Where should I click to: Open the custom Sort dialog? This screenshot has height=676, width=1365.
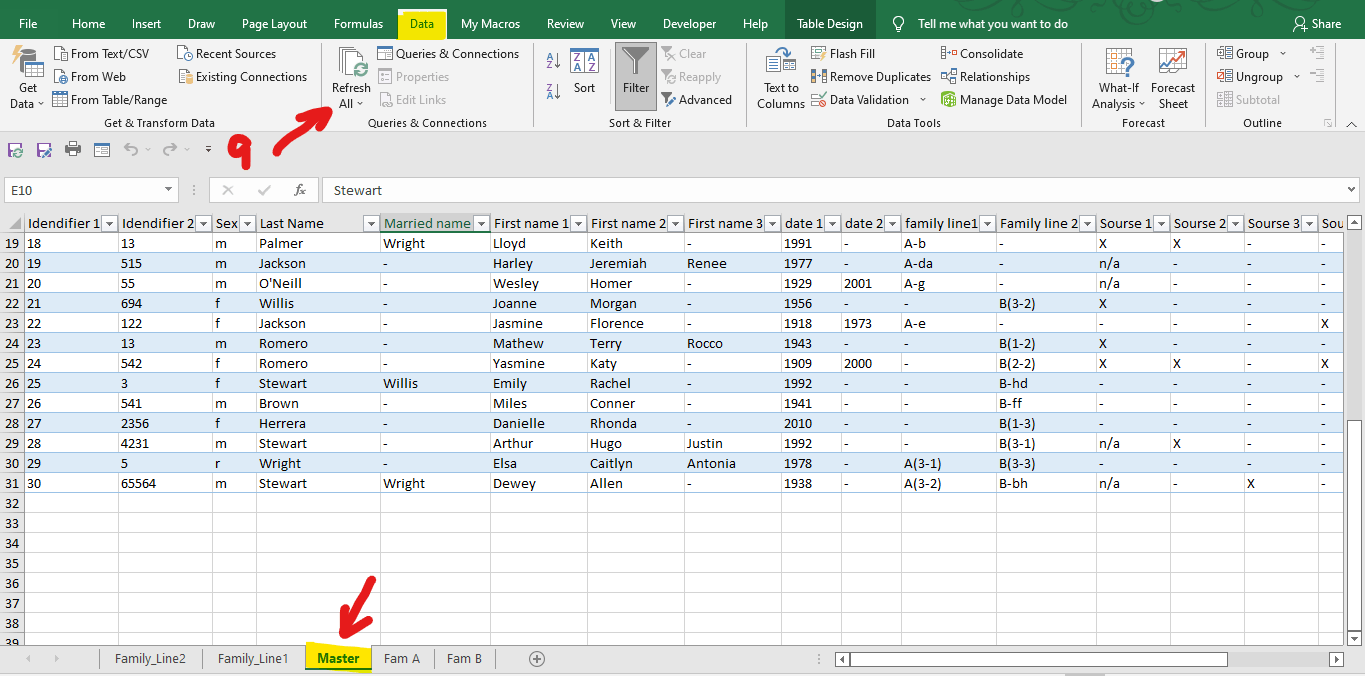coord(584,72)
